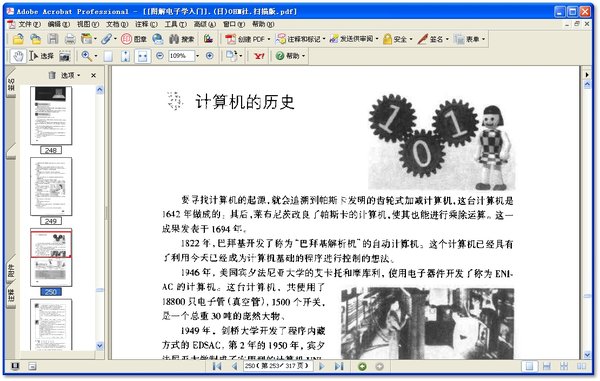600x381 pixels.
Task: Click the page number input field
Action: (x=278, y=366)
